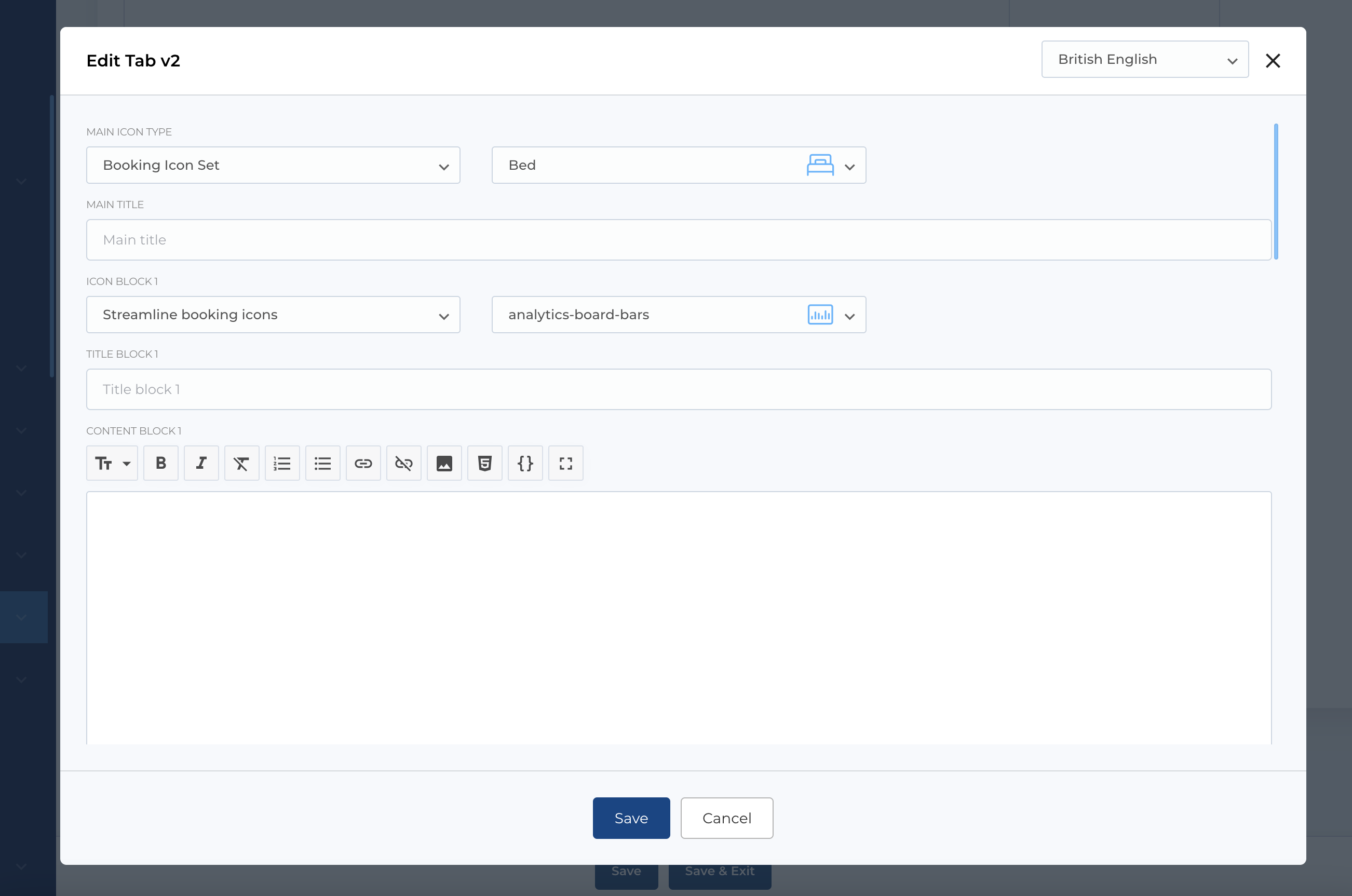The height and width of the screenshot is (896, 1352).
Task: Open the Booking Icon Set dropdown
Action: tap(273, 165)
